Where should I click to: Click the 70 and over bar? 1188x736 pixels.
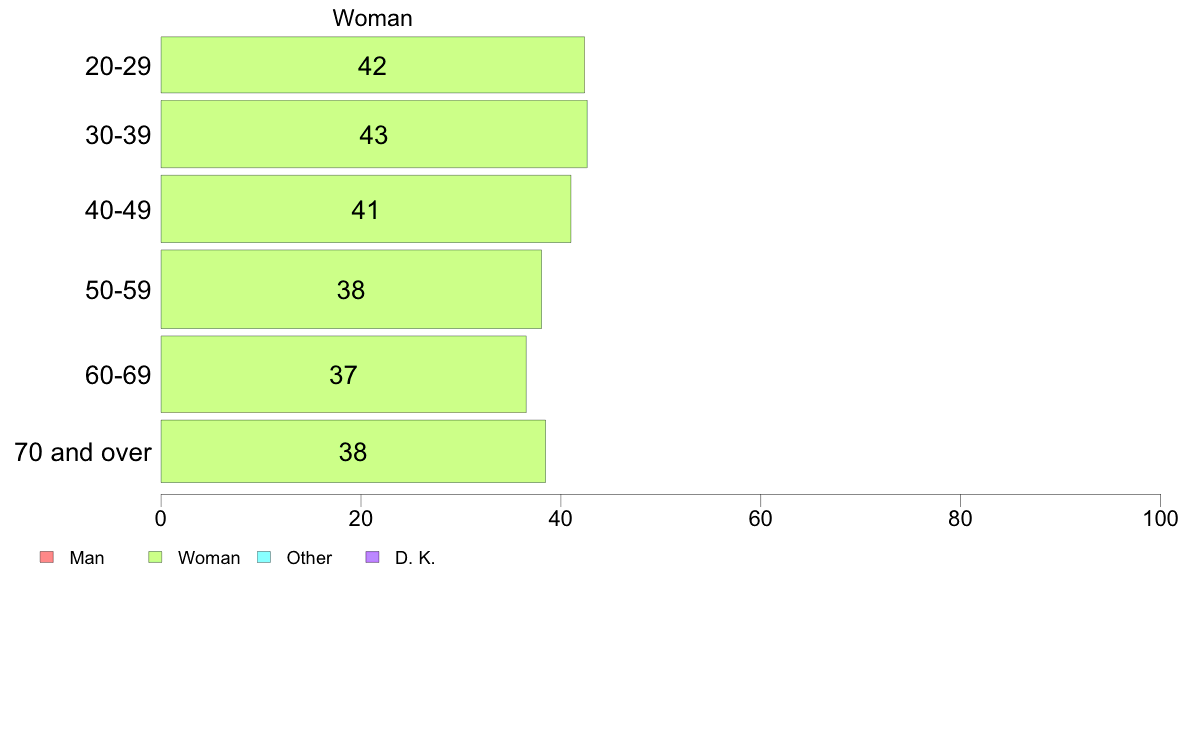[353, 452]
